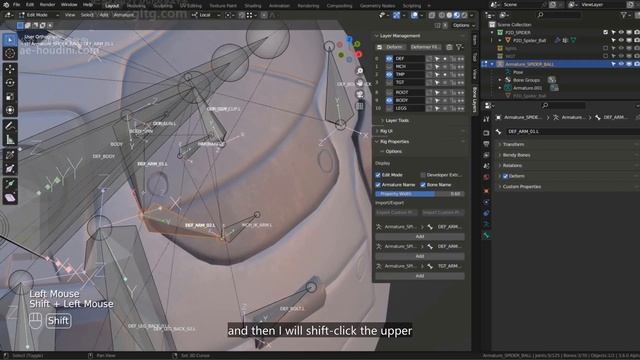The width and height of the screenshot is (640, 360).
Task: Select the Measure ruler tool
Action: [10, 140]
